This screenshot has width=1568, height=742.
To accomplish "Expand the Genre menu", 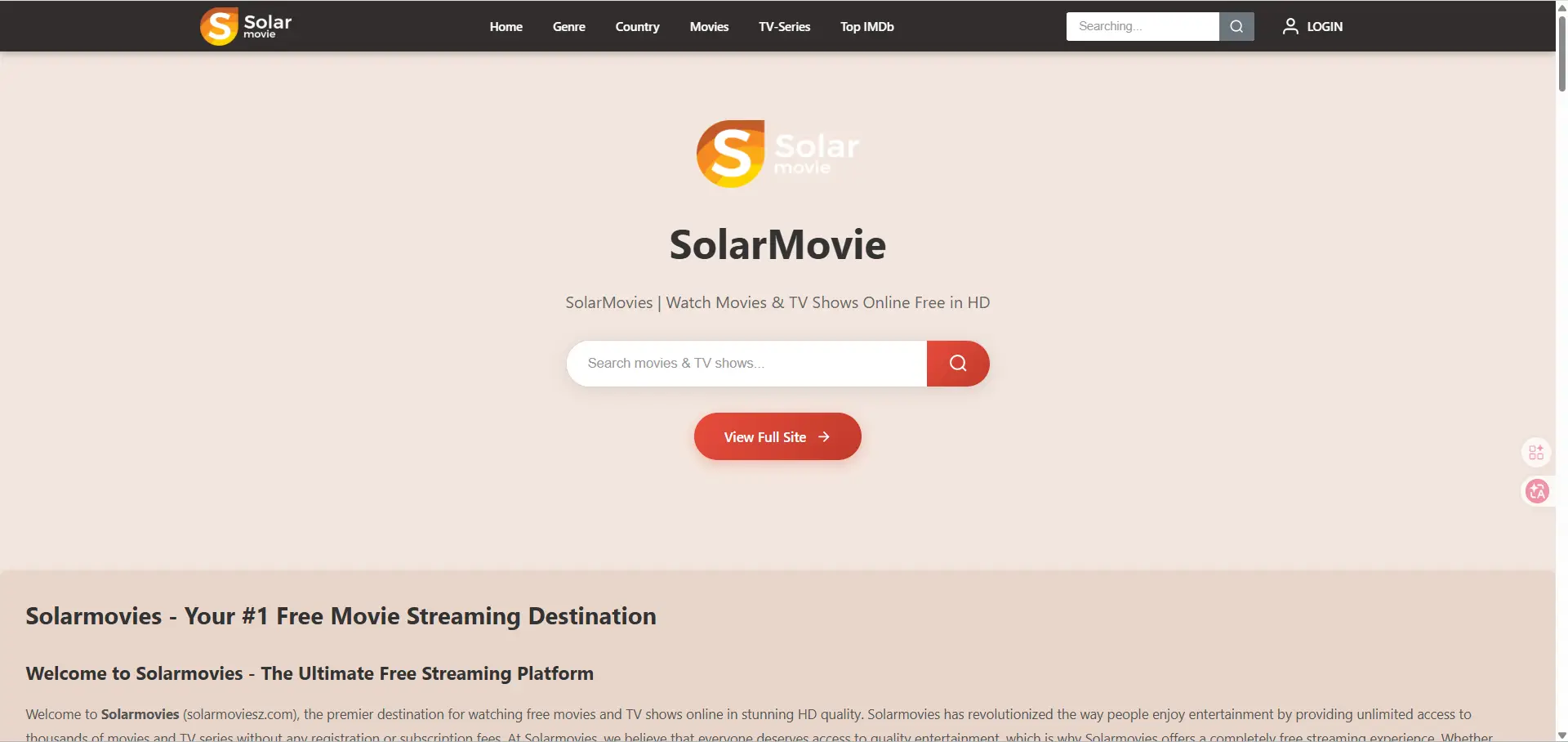I will (568, 26).
